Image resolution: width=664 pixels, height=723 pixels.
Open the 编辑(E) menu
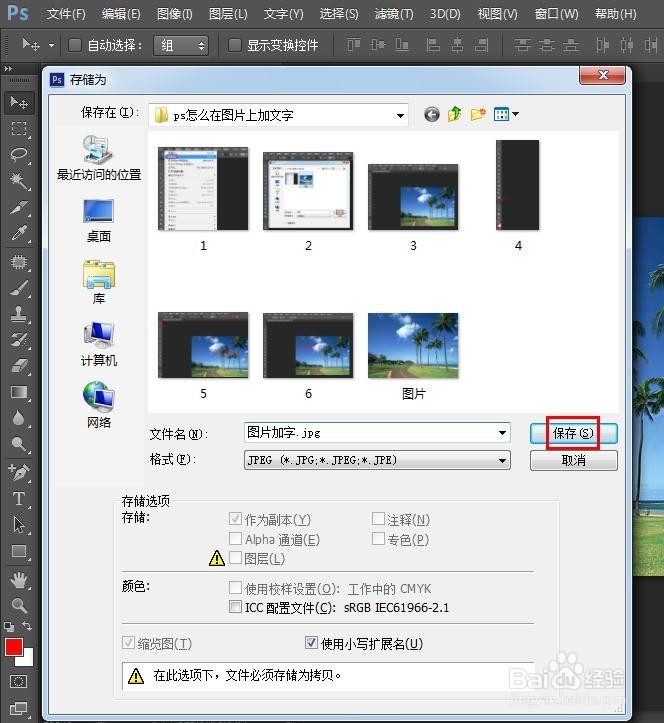click(121, 14)
